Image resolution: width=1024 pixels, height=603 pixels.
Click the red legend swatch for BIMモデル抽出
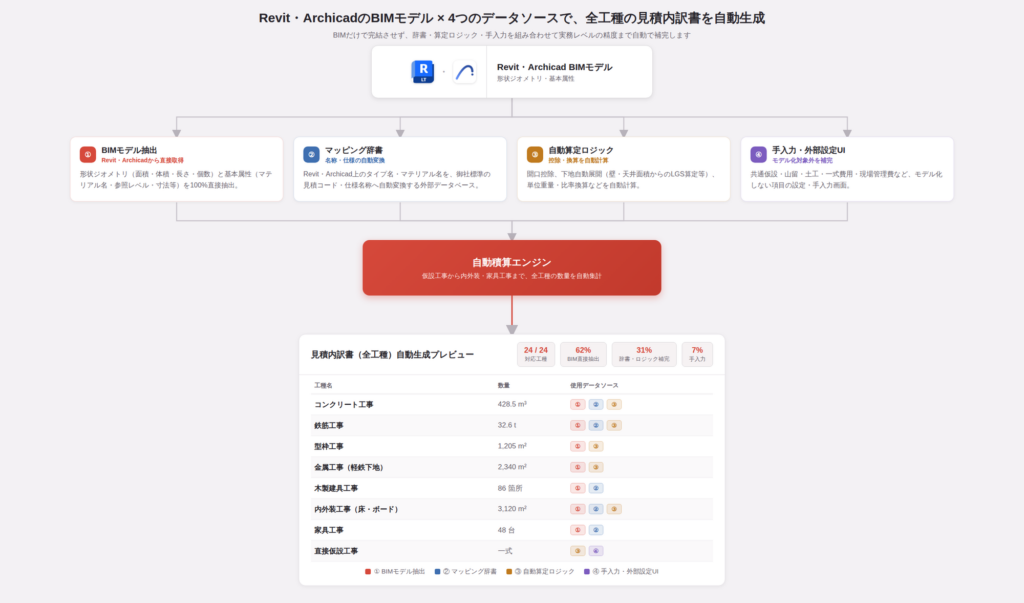point(368,572)
